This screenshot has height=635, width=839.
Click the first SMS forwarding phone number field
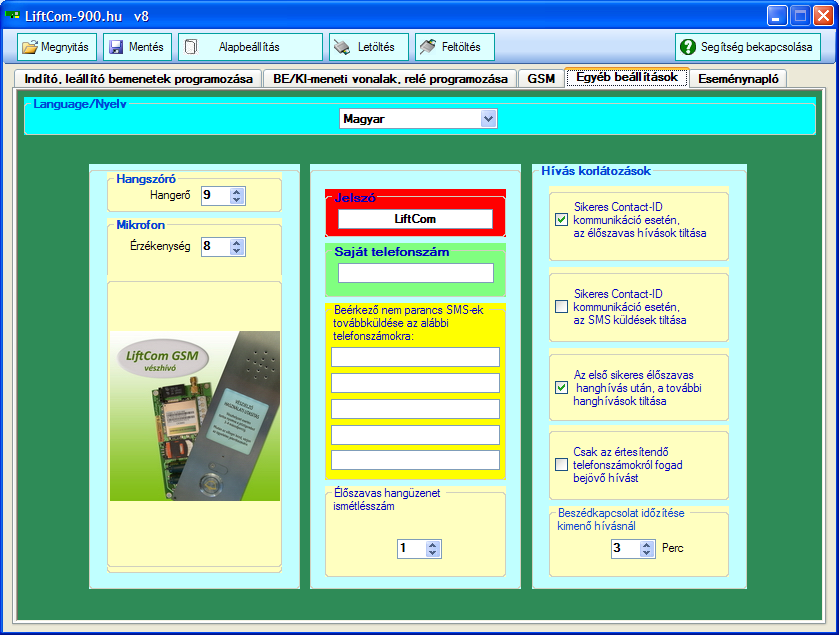click(x=415, y=357)
